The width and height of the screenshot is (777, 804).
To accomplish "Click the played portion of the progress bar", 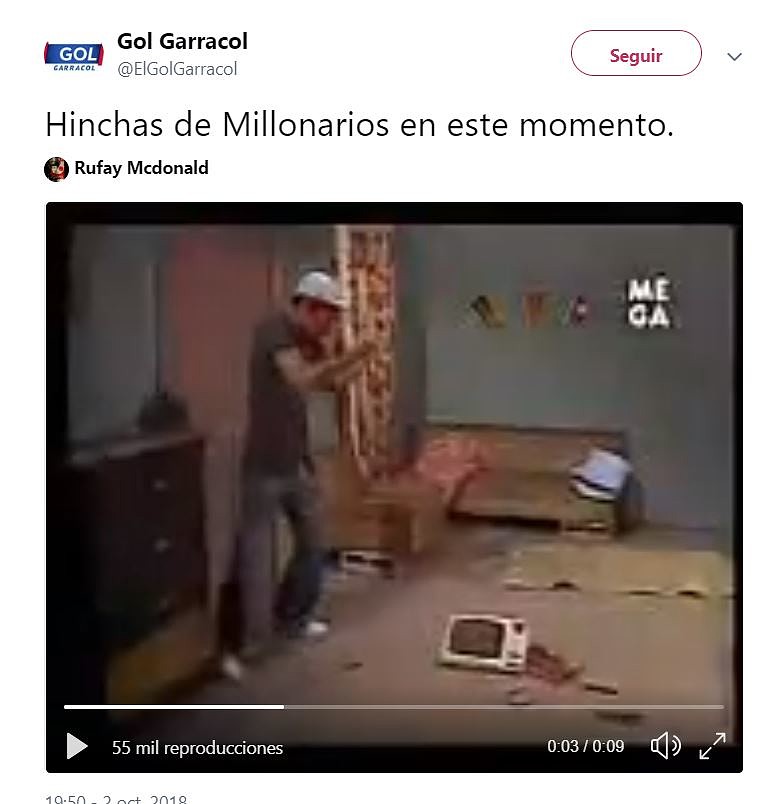I will pyautogui.click(x=174, y=707).
